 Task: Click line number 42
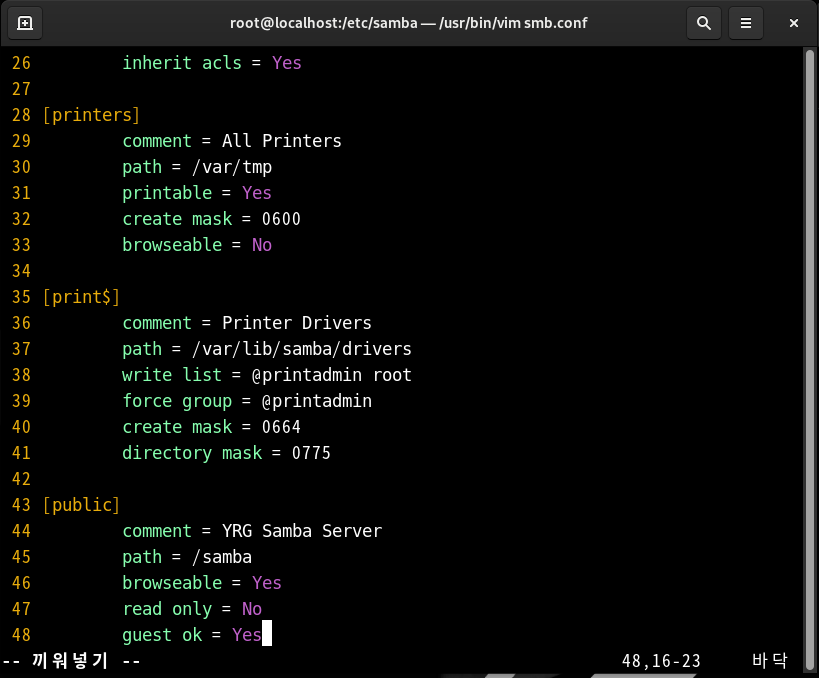click(21, 479)
